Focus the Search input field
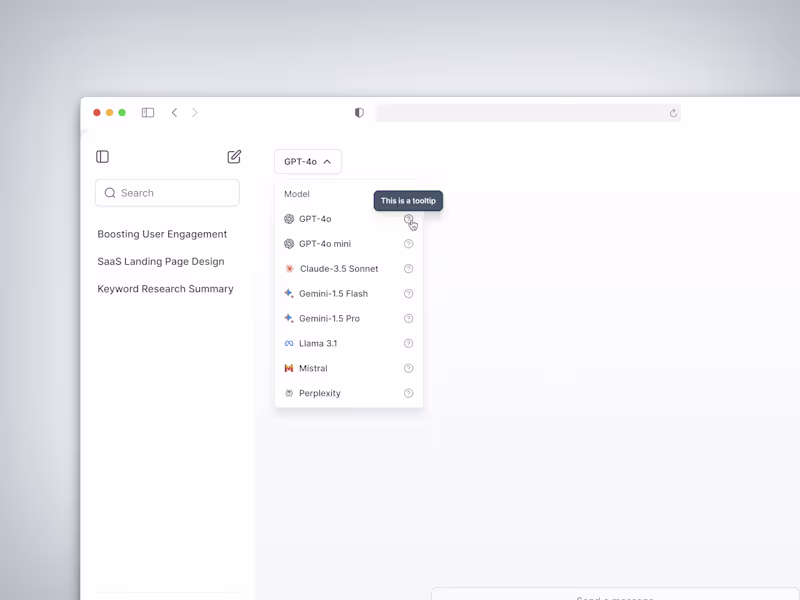The width and height of the screenshot is (800, 600). [167, 193]
